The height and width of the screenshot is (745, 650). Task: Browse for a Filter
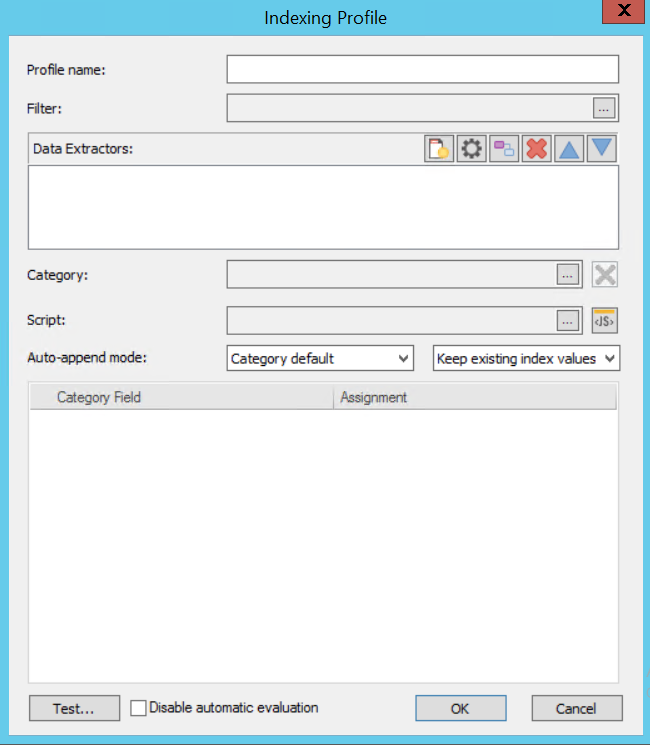coord(604,108)
